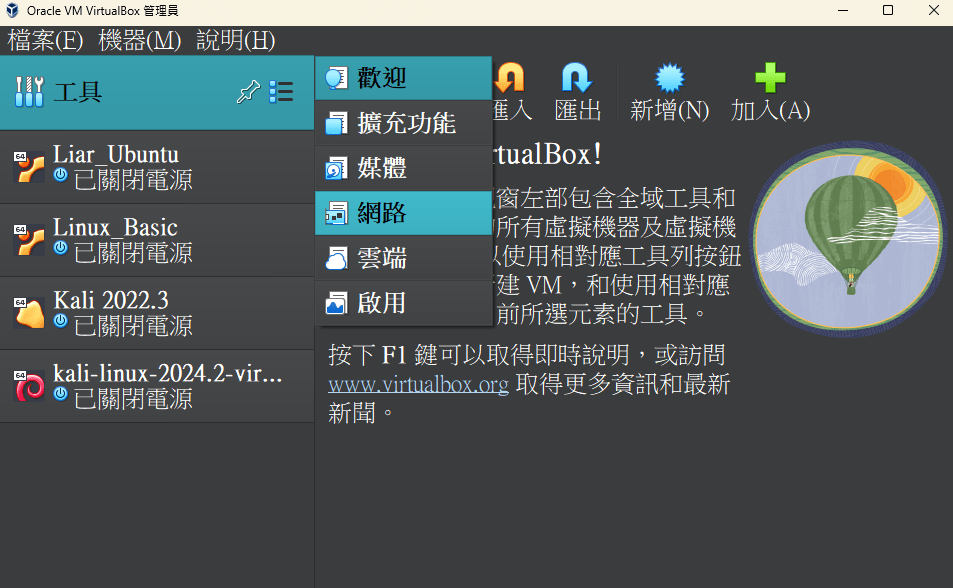The height and width of the screenshot is (588, 953).
Task: Open the tools list menu icon
Action: click(x=281, y=92)
